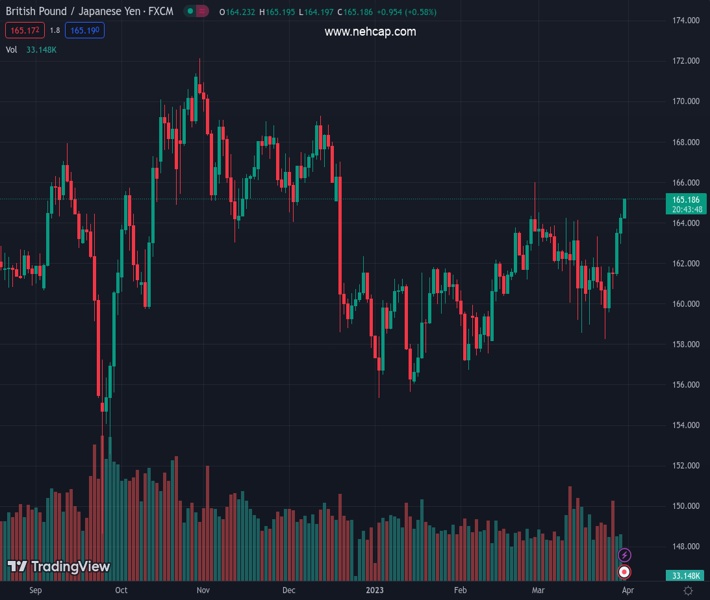Click the 165.186 current price label
The height and width of the screenshot is (600, 710).
click(688, 200)
